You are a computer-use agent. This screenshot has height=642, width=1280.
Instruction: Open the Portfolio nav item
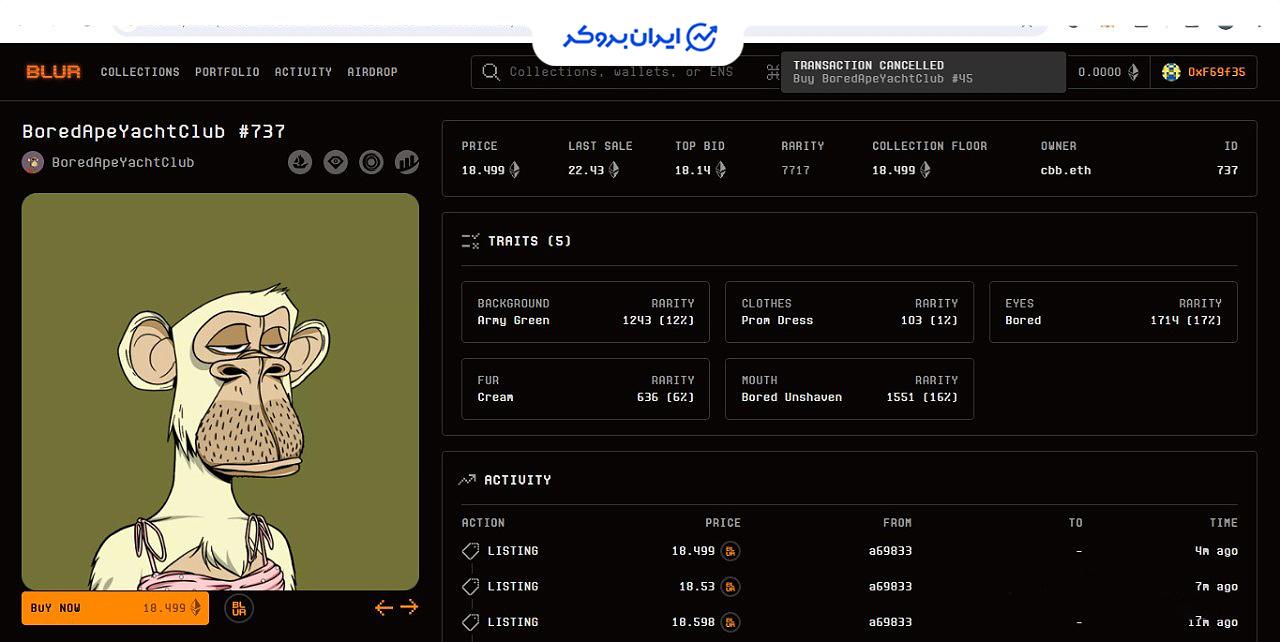click(227, 72)
